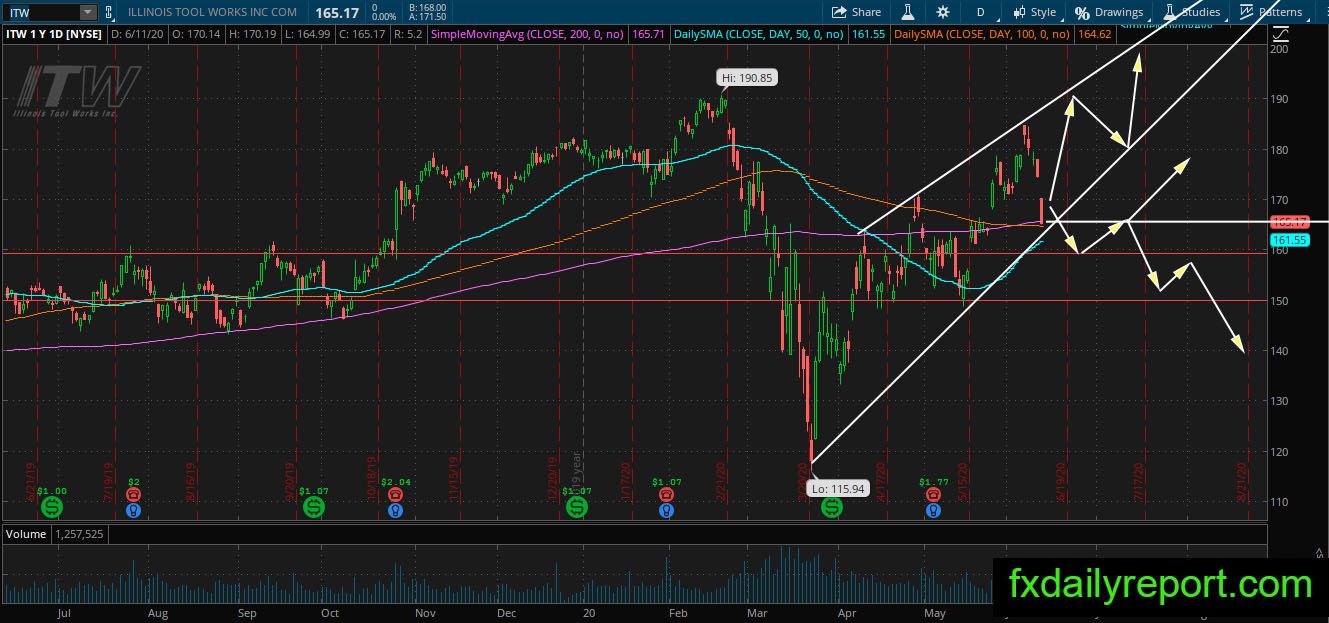This screenshot has height=623, width=1329.
Task: Click the blue lightbulb icon under February's $1.07 earnings
Action: pos(666,511)
